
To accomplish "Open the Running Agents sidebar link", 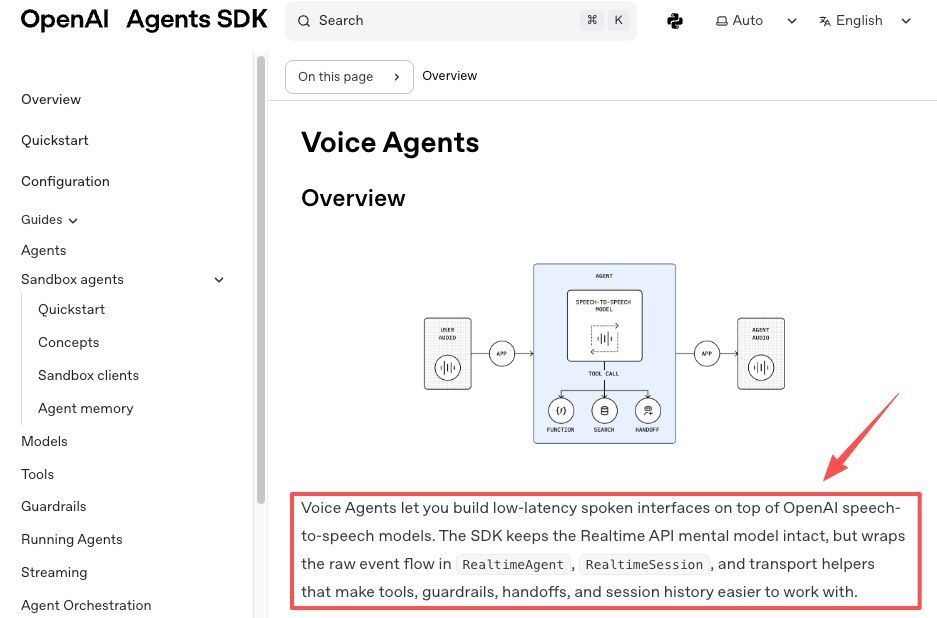I will click(72, 539).
